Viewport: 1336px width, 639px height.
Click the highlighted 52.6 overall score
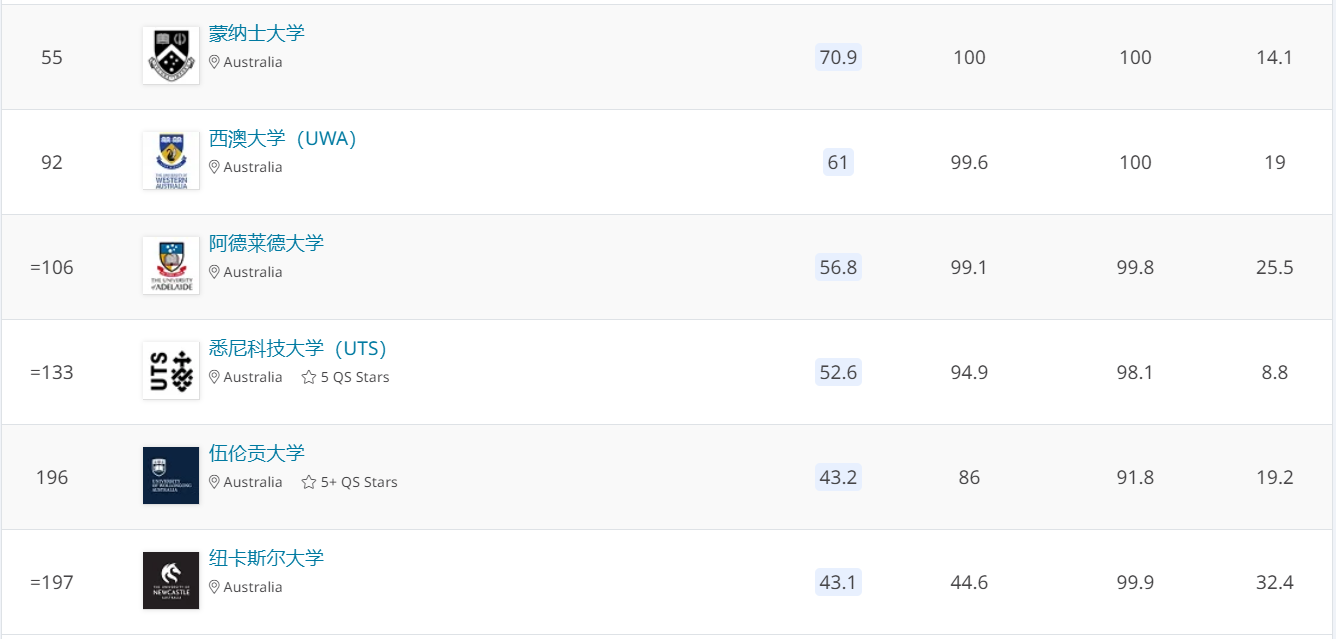(x=838, y=372)
